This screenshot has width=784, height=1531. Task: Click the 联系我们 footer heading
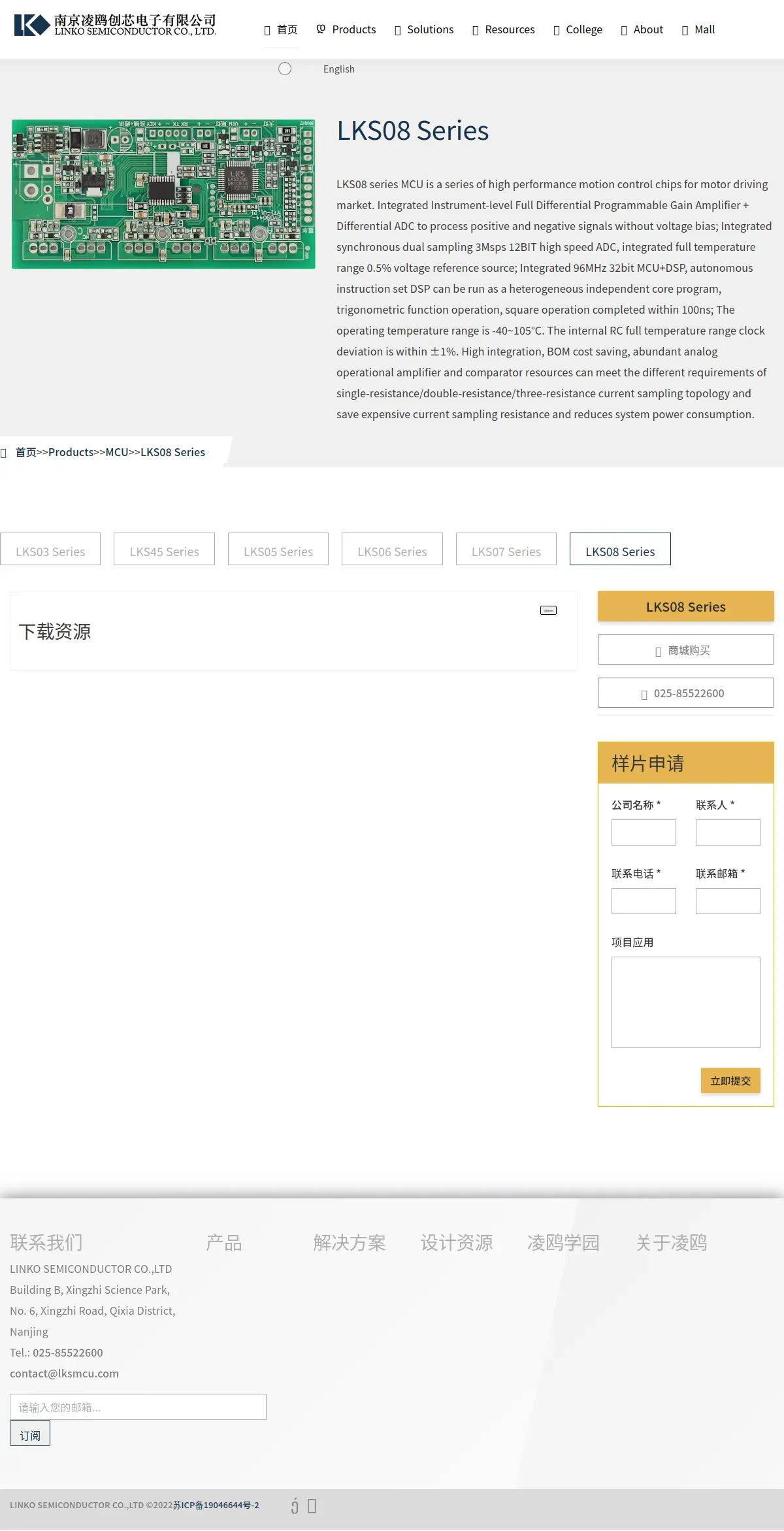click(46, 1242)
